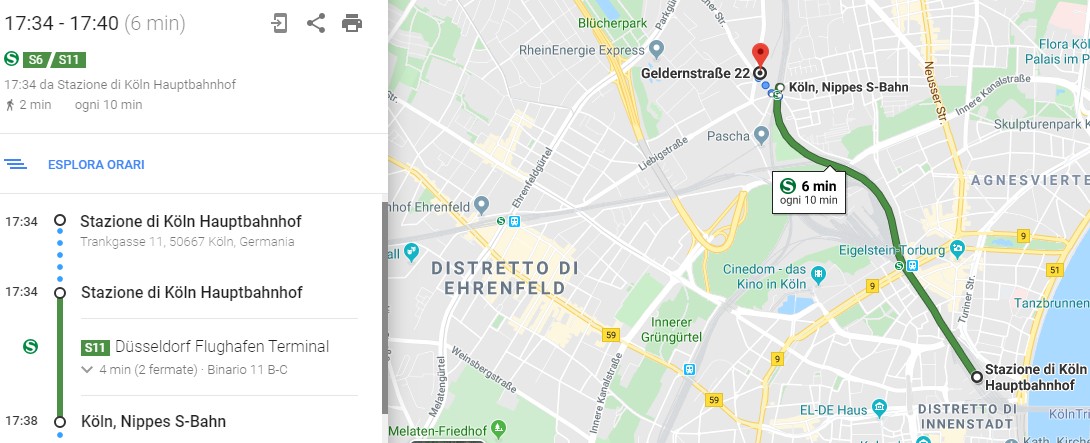Send directions to phone icon

279,24
